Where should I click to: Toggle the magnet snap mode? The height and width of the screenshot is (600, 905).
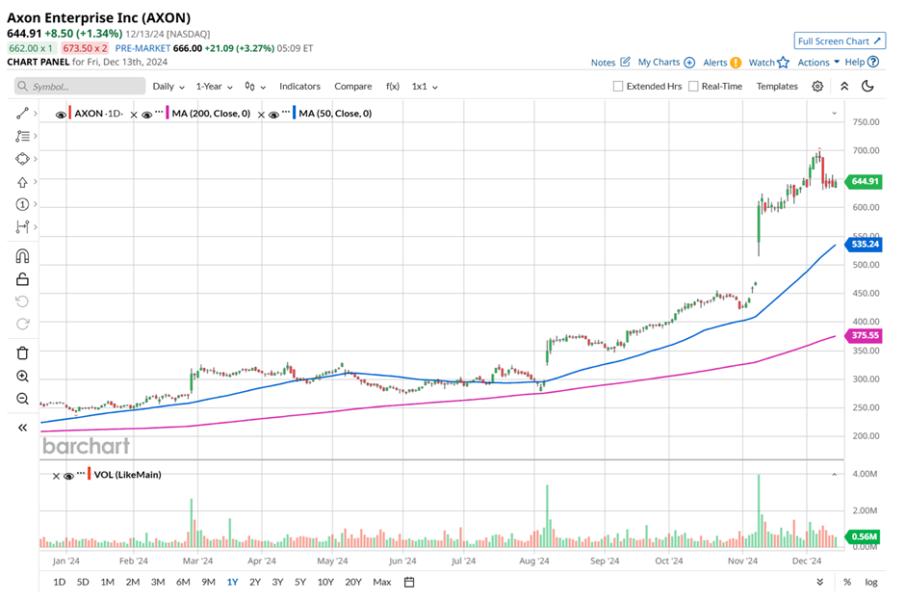[x=22, y=256]
